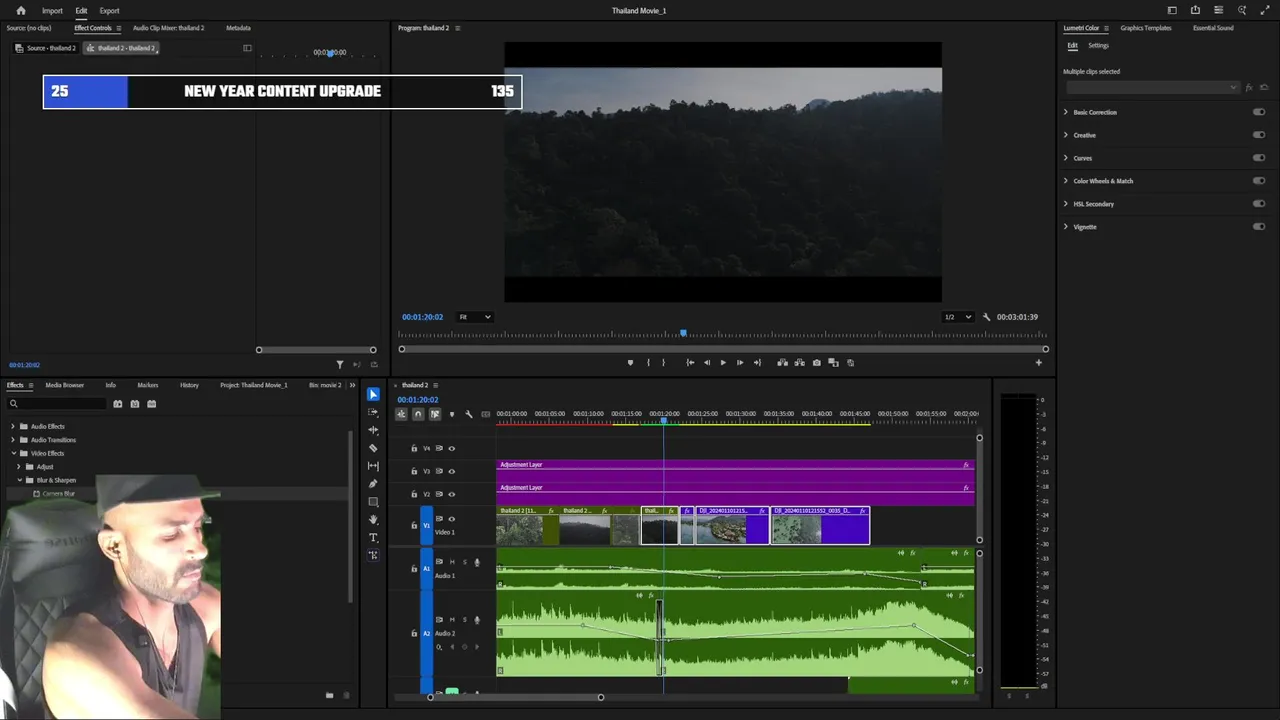This screenshot has height=720, width=1280.
Task: Expand the Basic Correction section
Action: point(1066,112)
